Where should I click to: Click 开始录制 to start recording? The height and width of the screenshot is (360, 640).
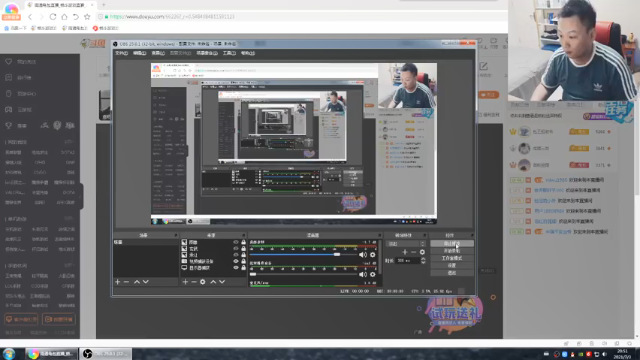coord(452,251)
